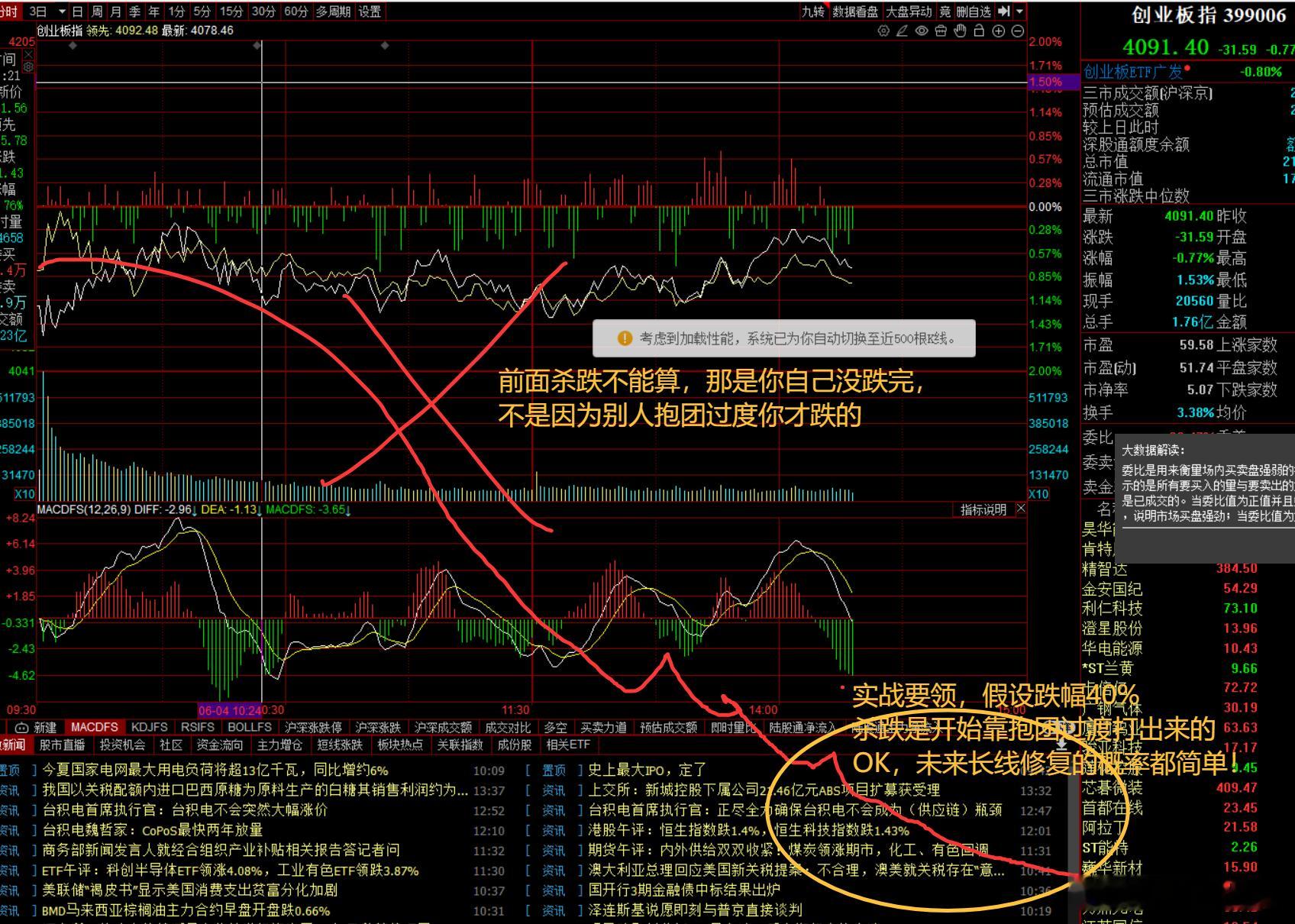Switch to 季 quarterly period
Image resolution: width=1295 pixels, height=924 pixels.
(x=134, y=11)
